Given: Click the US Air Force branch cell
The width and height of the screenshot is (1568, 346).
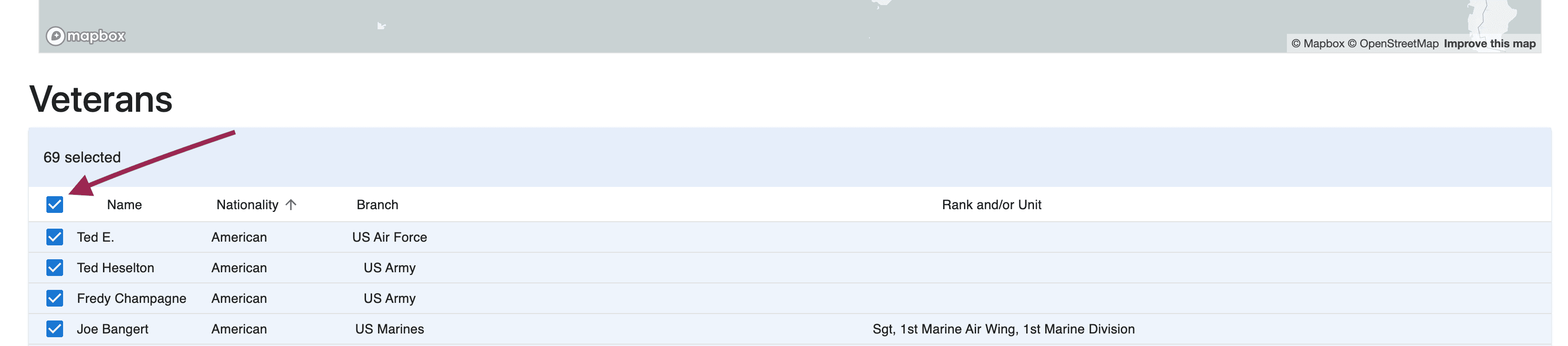Looking at the screenshot, I should click(x=390, y=237).
